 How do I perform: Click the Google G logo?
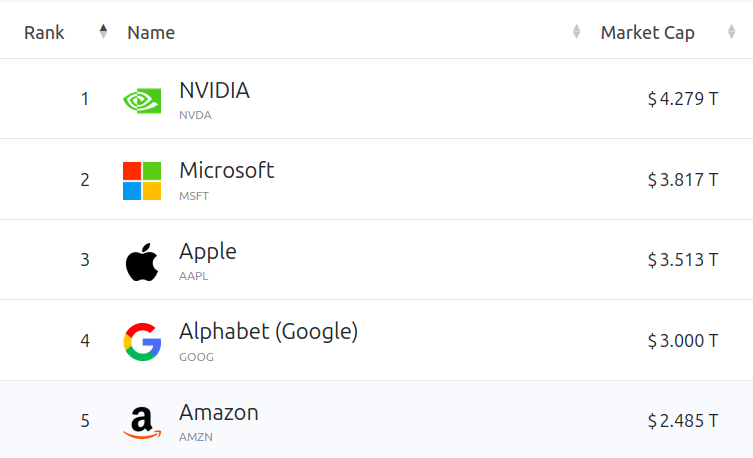142,341
